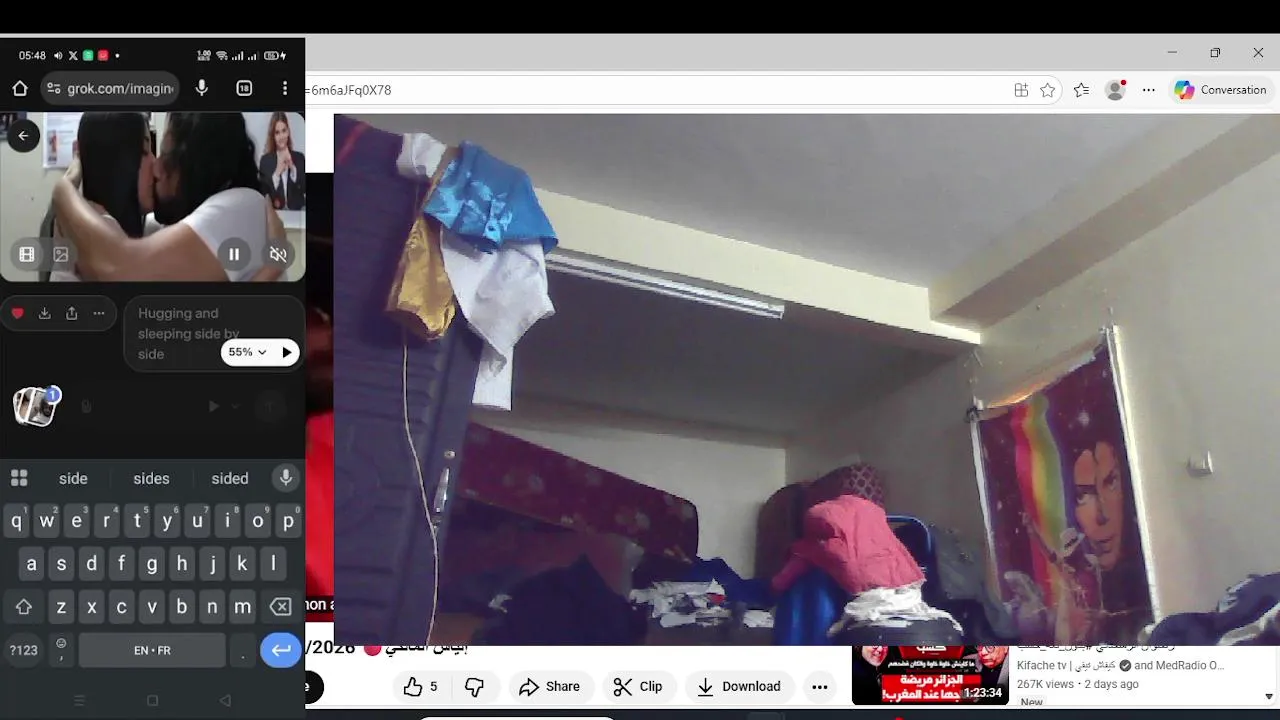Submit prompt with the play arrow button
Screen dimensions: 1280x720
coord(287,352)
